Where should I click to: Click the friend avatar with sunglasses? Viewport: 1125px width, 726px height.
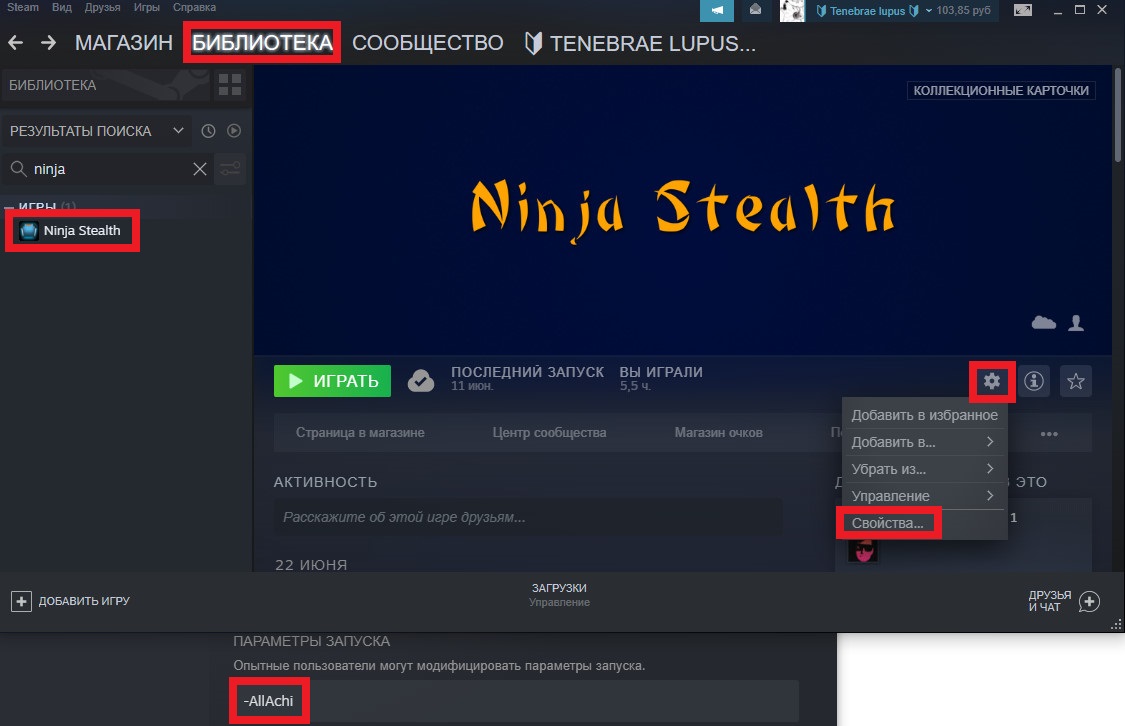click(862, 550)
